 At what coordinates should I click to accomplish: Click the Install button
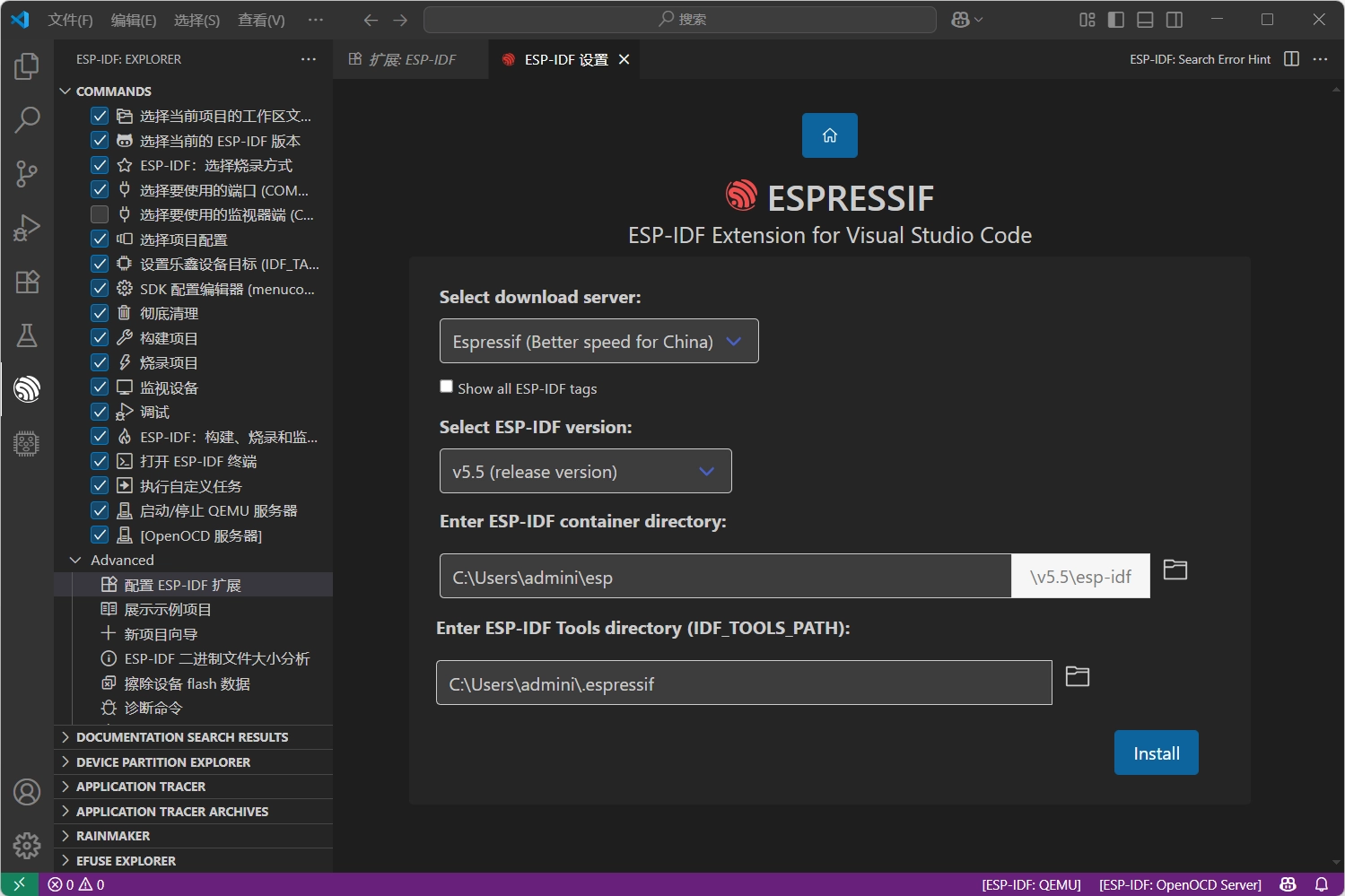point(1156,753)
